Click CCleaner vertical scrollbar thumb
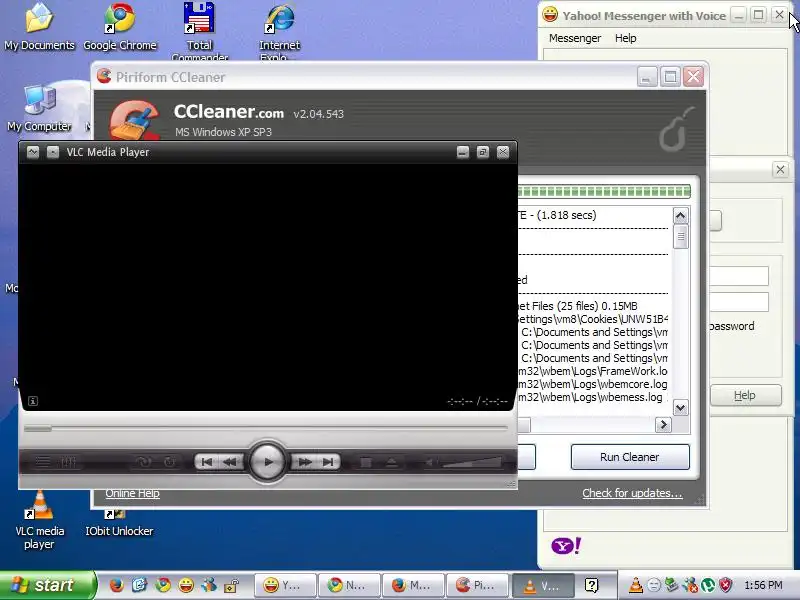 click(680, 237)
